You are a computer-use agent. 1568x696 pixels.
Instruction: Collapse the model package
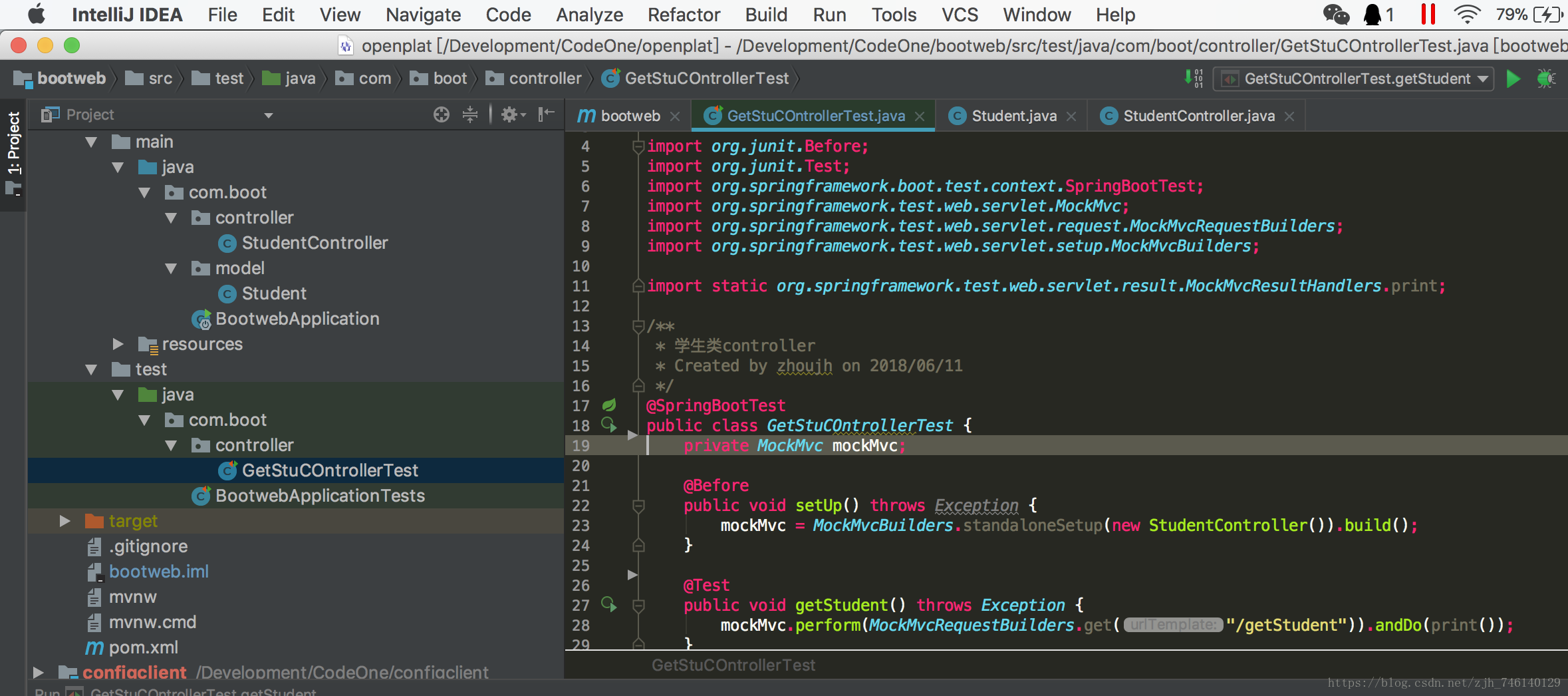point(171,268)
